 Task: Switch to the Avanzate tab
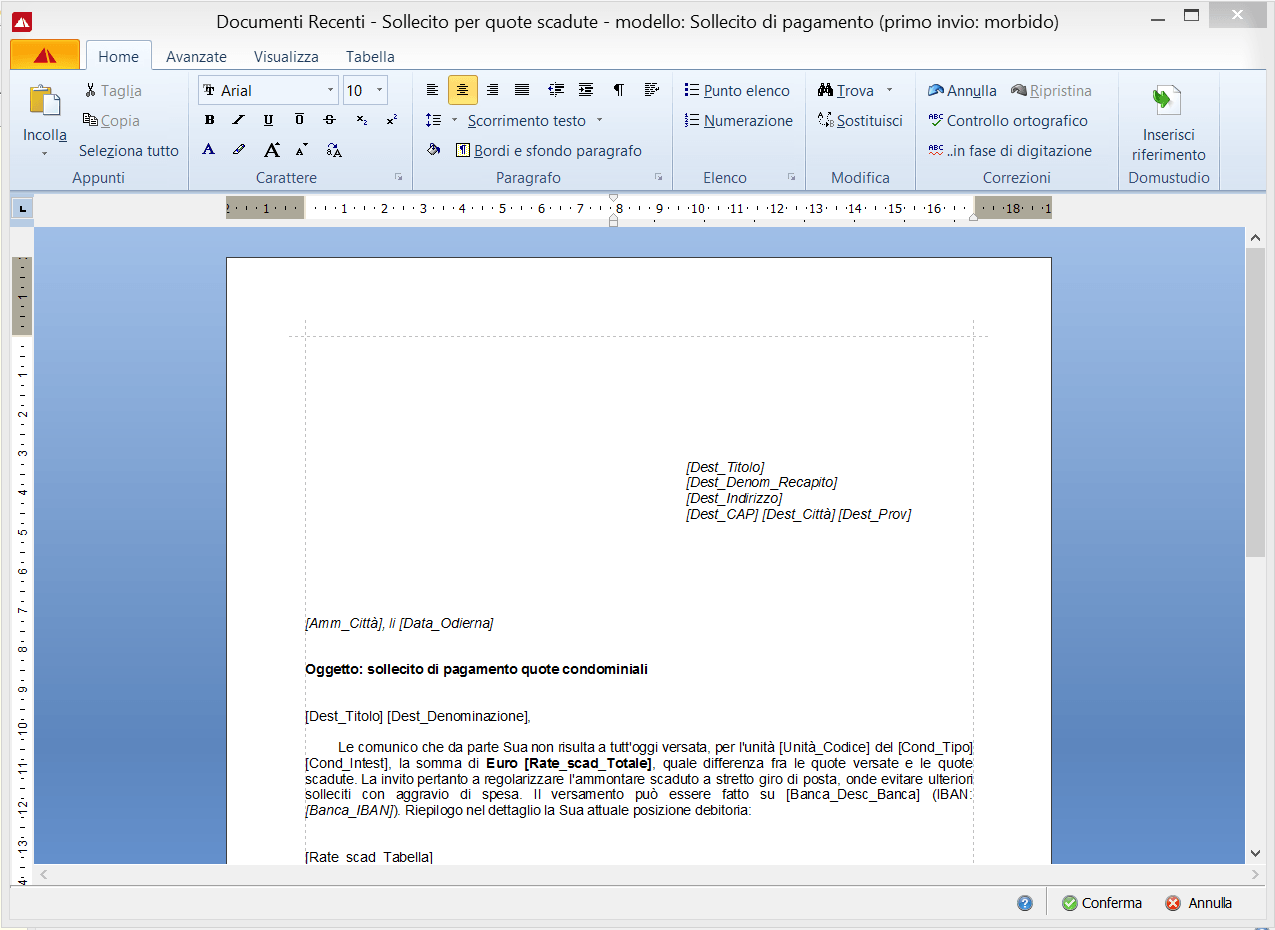[196, 57]
